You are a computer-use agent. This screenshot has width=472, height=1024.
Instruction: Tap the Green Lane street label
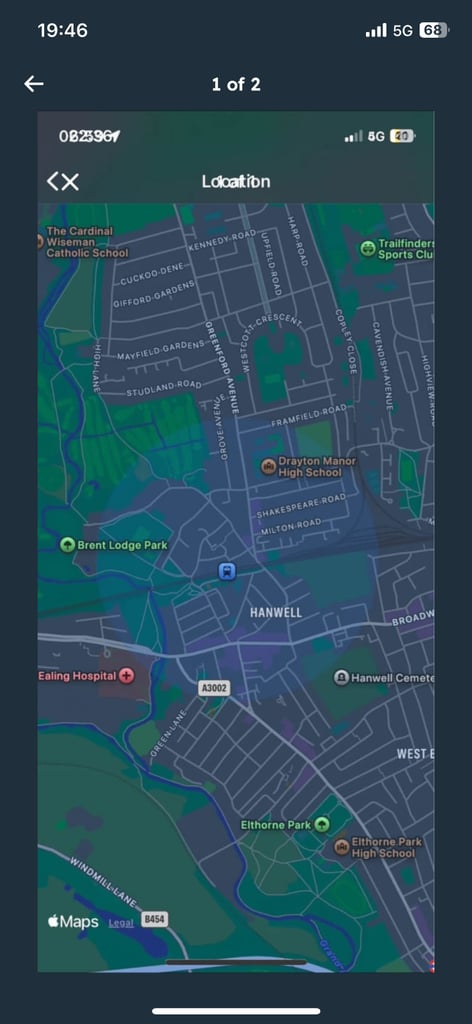[170, 733]
